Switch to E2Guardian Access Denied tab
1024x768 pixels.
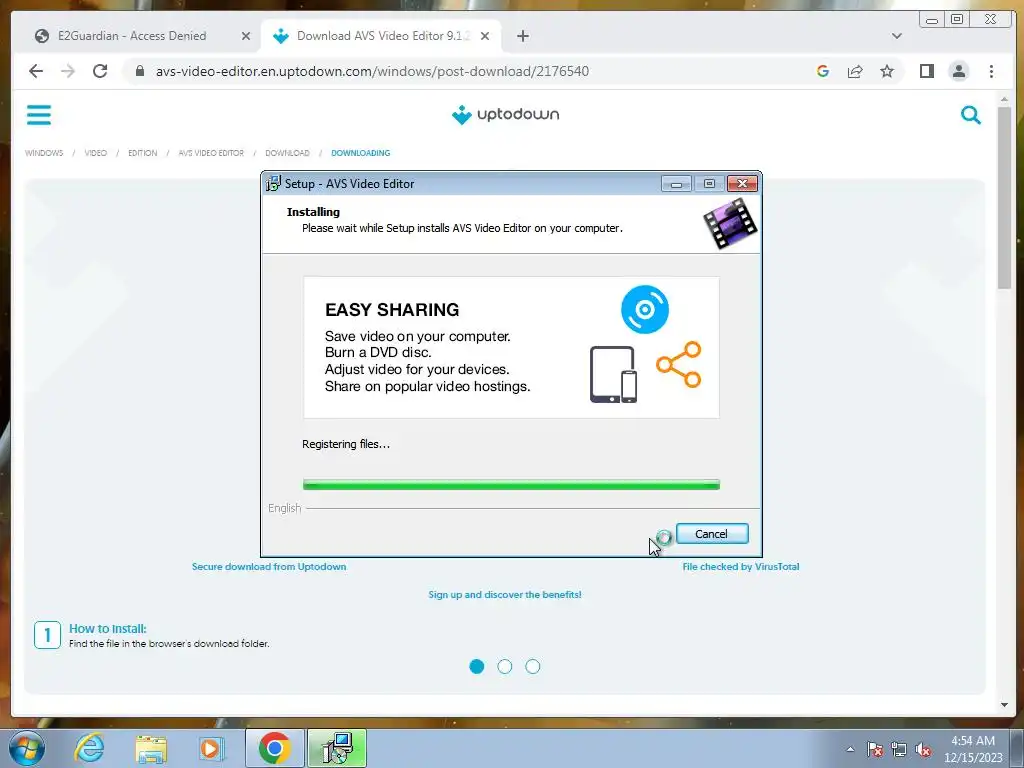click(132, 36)
